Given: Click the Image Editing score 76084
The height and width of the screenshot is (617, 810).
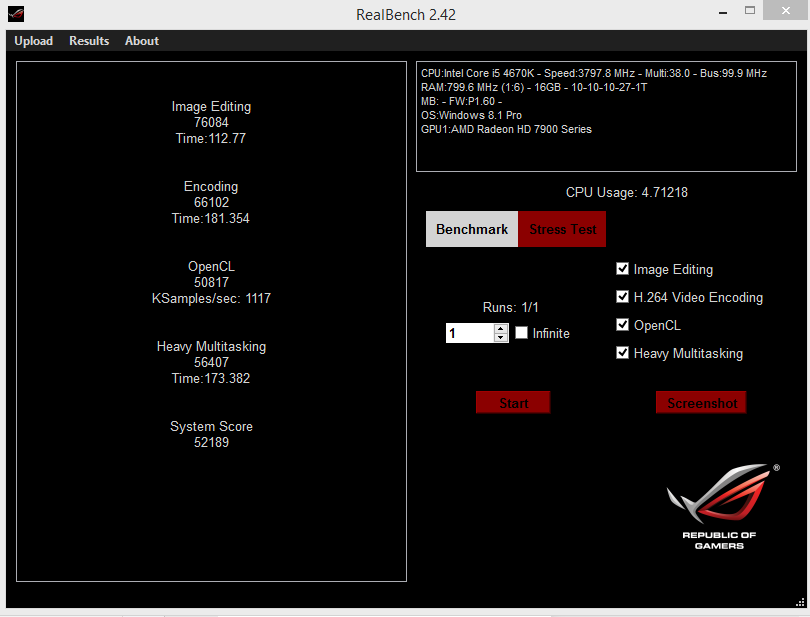Looking at the screenshot, I should click(211, 122).
